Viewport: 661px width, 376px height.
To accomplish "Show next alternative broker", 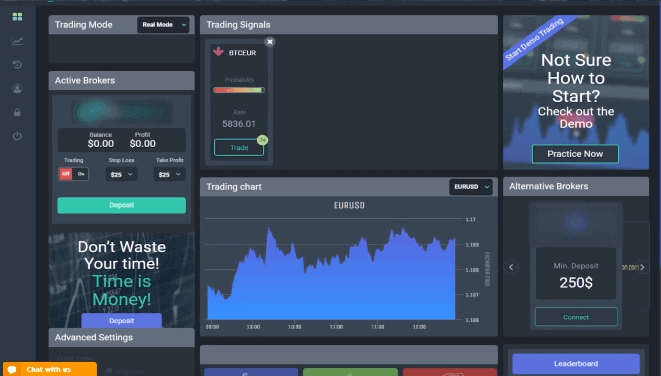I will (642, 267).
